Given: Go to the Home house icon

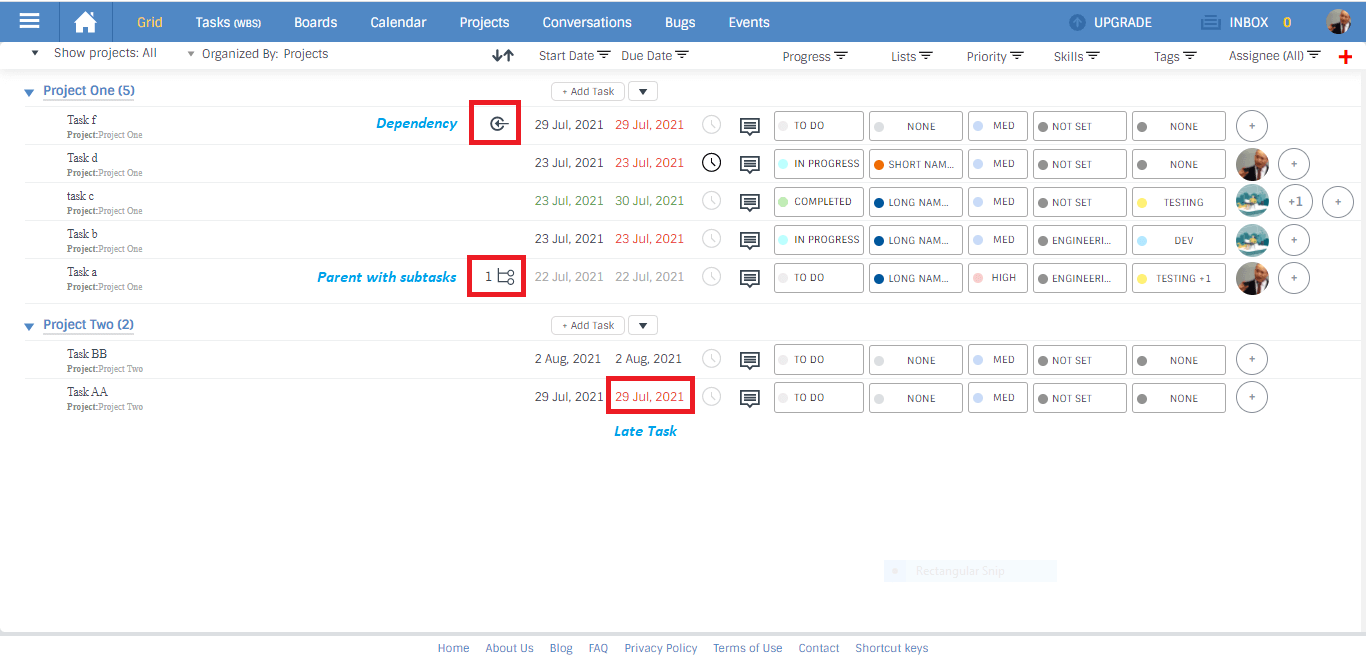Looking at the screenshot, I should pyautogui.click(x=86, y=21).
